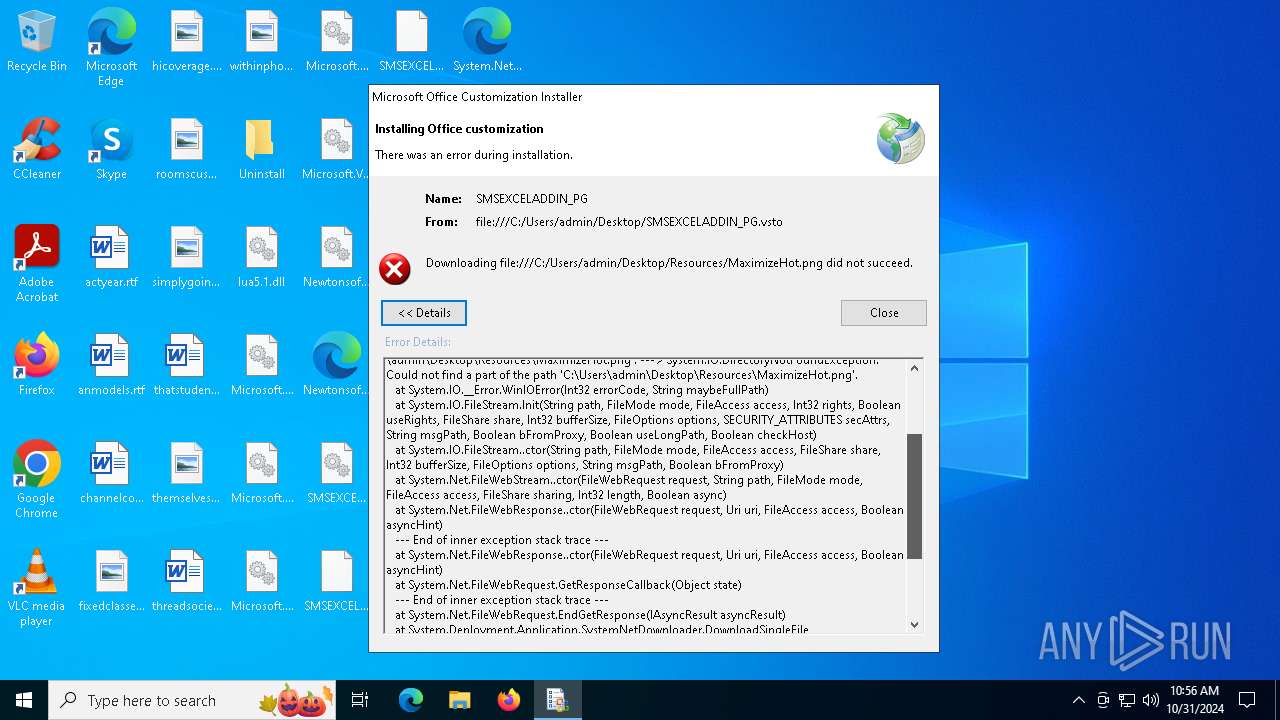Open Task View from the taskbar
Screen dimensions: 1280x720
(360, 700)
